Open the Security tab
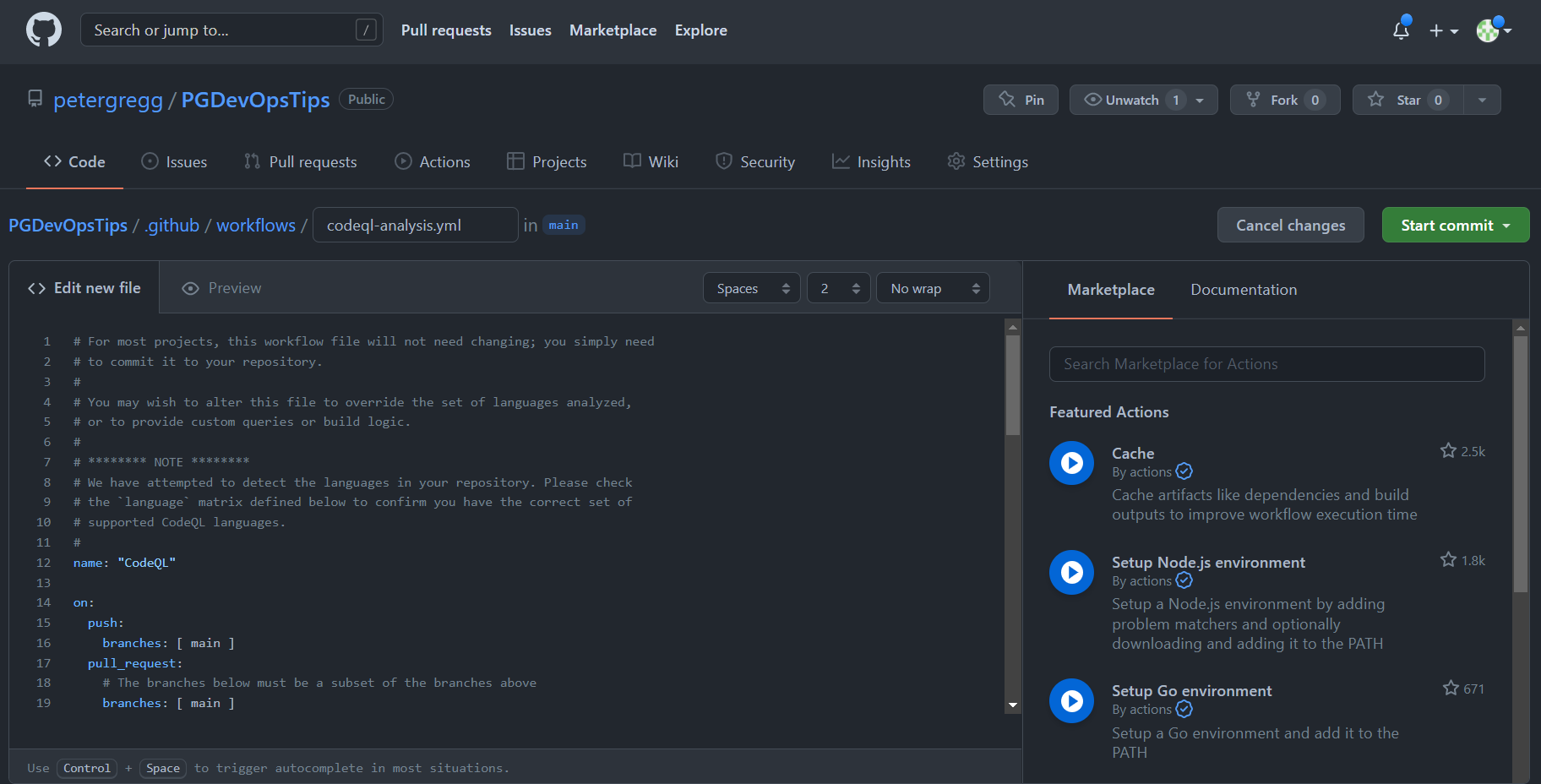Screen dimensions: 1541x784 coord(755,161)
